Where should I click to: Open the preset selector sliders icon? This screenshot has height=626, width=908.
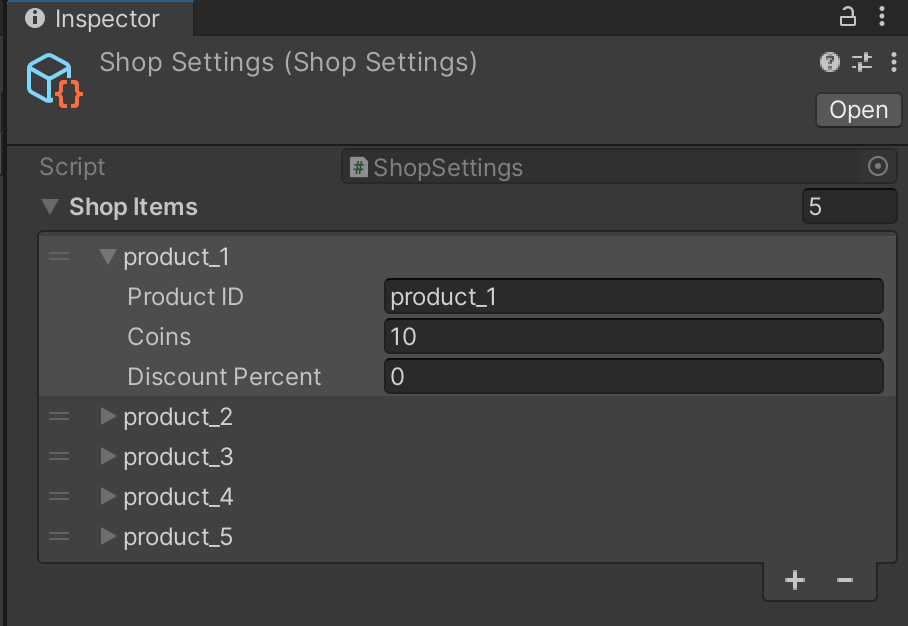pos(861,63)
